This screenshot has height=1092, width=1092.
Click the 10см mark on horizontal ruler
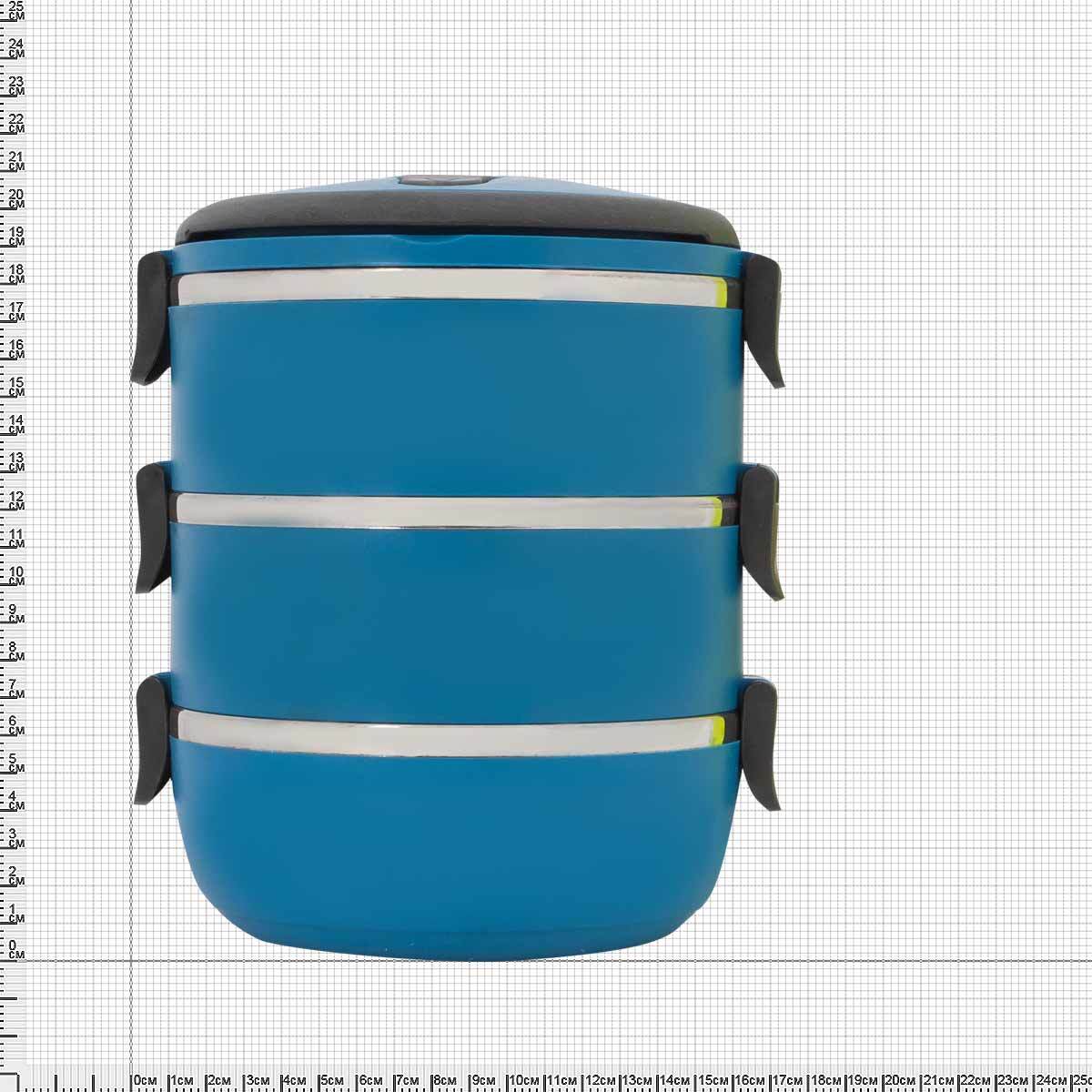[523, 1080]
